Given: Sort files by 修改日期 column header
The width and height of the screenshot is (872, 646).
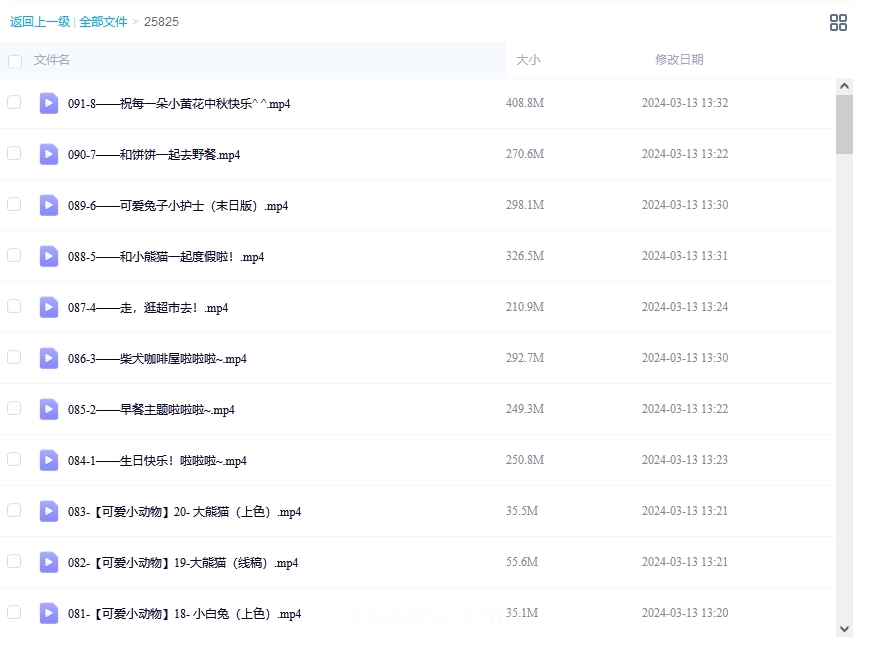Looking at the screenshot, I should click(x=679, y=60).
